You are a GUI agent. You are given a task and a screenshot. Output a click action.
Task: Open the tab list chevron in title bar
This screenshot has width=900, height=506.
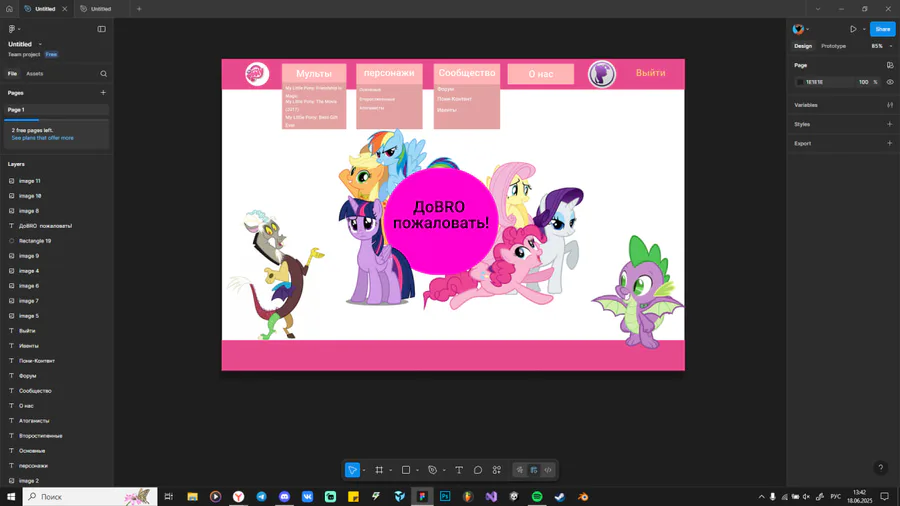click(818, 9)
